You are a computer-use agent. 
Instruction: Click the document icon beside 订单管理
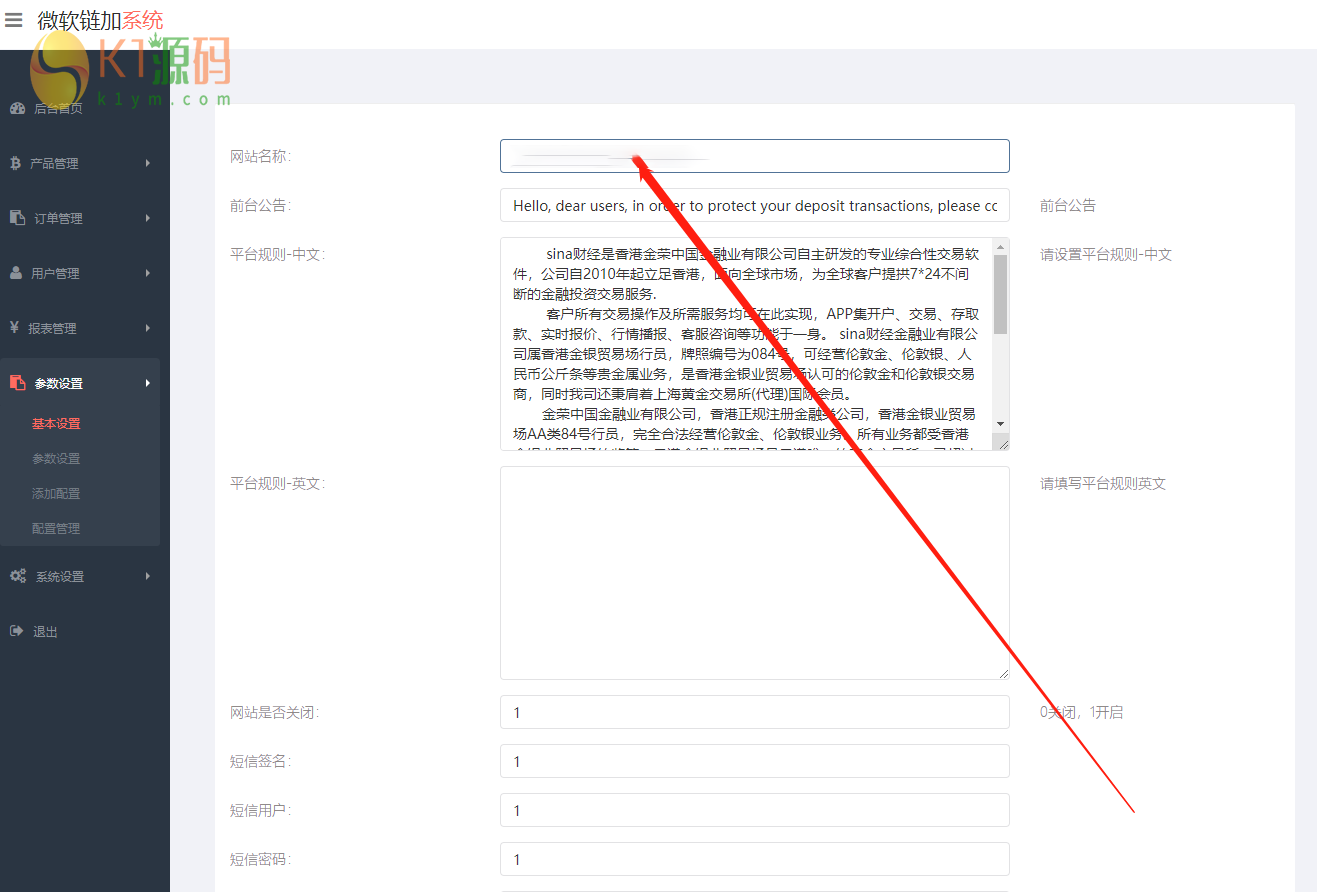click(17, 218)
